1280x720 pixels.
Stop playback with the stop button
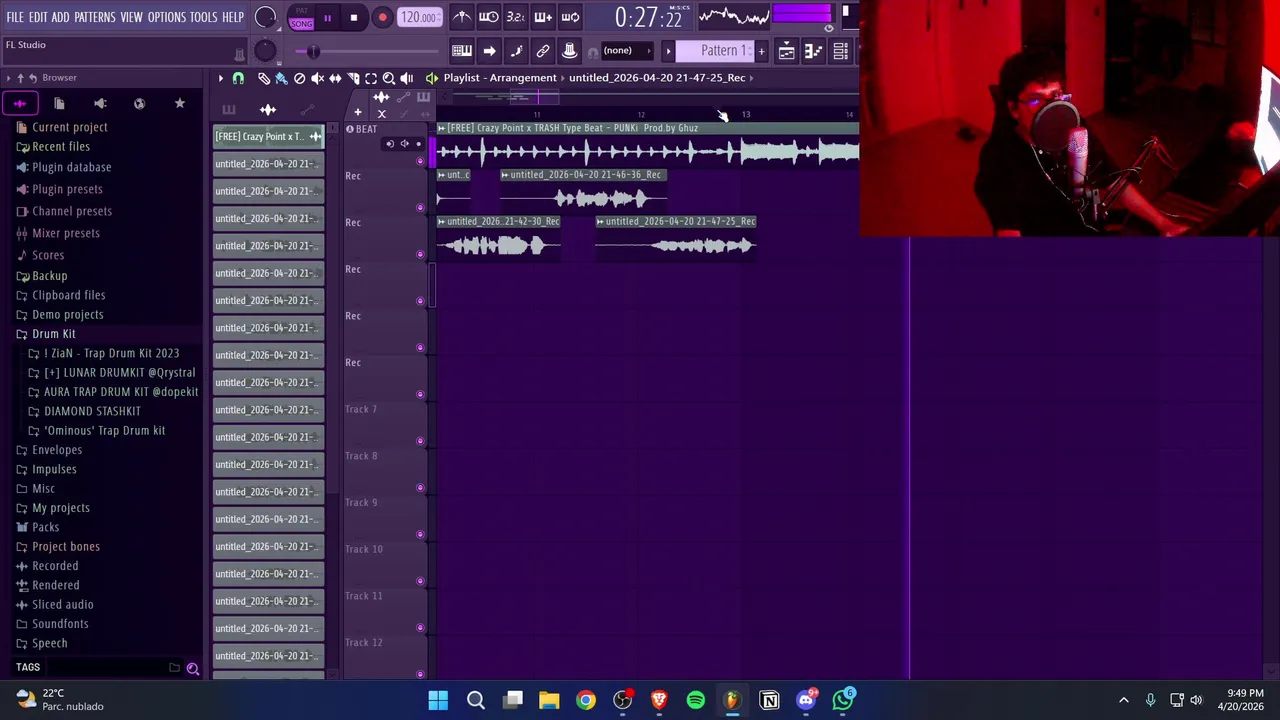354,18
